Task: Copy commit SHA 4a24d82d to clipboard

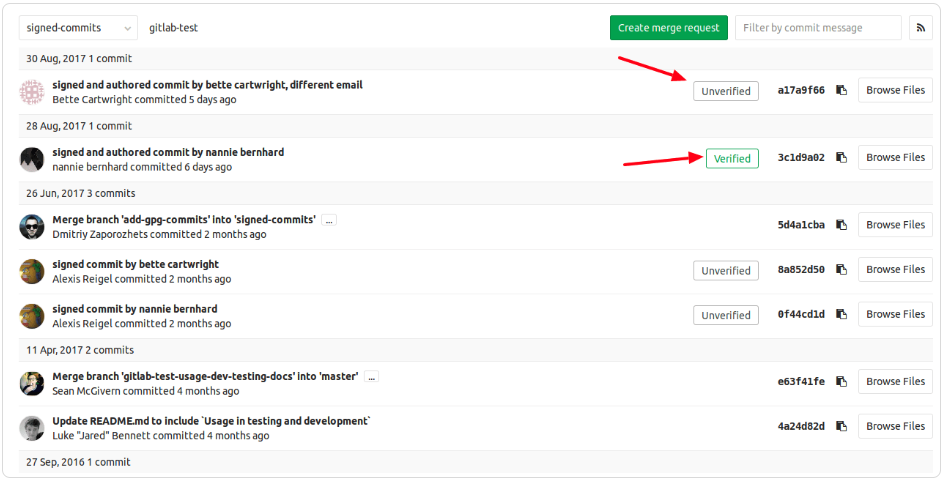Action: click(842, 427)
